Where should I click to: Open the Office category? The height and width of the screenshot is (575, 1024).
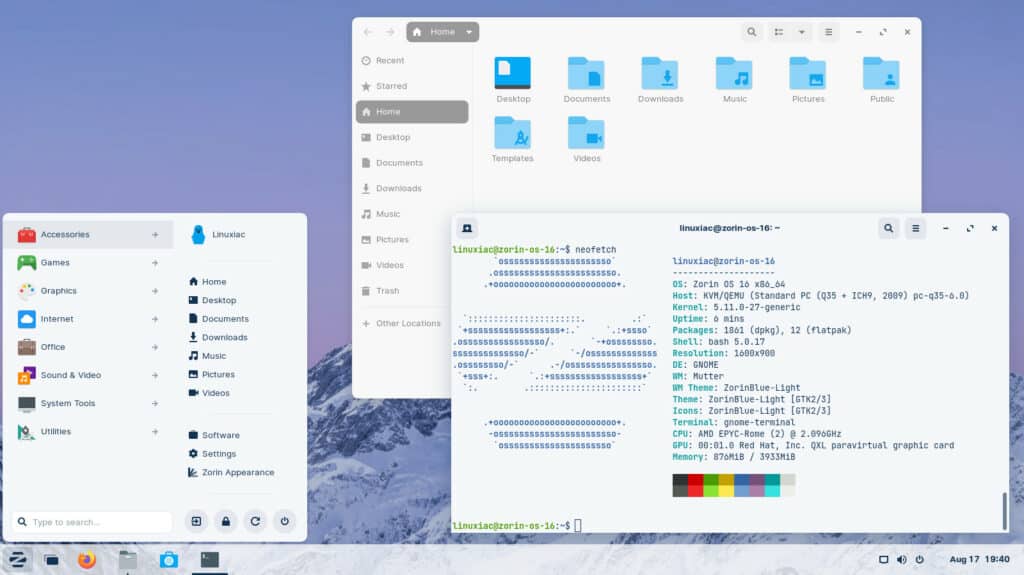pos(89,347)
